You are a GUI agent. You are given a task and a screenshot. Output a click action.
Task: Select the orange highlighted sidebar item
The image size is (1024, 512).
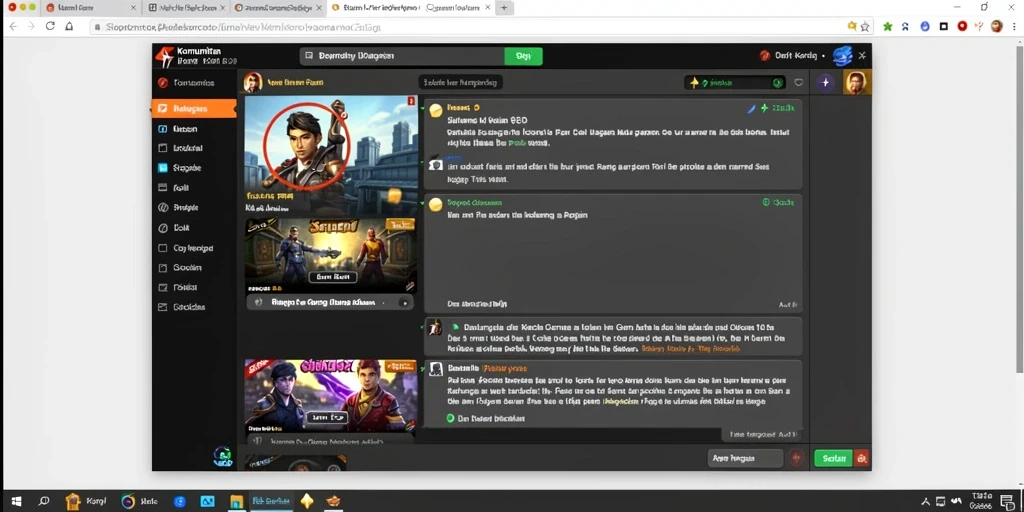[x=194, y=109]
